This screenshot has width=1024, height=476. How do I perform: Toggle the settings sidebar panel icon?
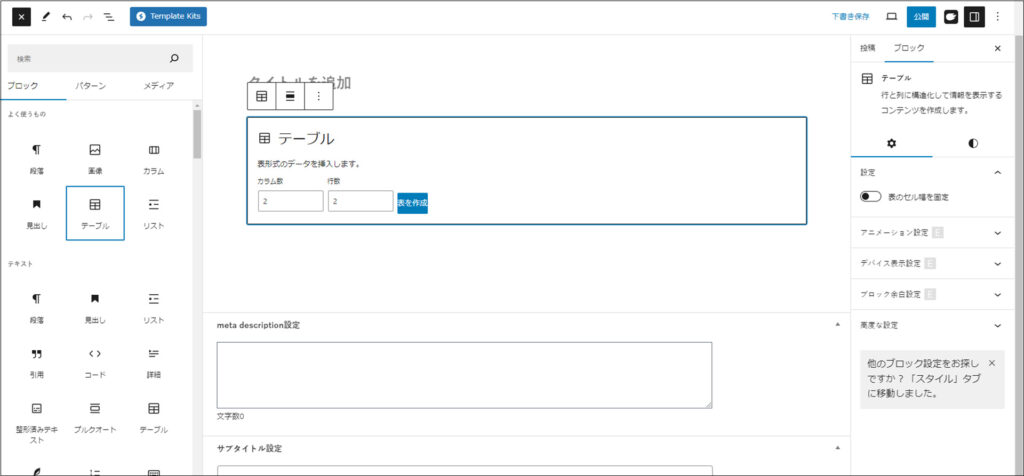click(974, 17)
